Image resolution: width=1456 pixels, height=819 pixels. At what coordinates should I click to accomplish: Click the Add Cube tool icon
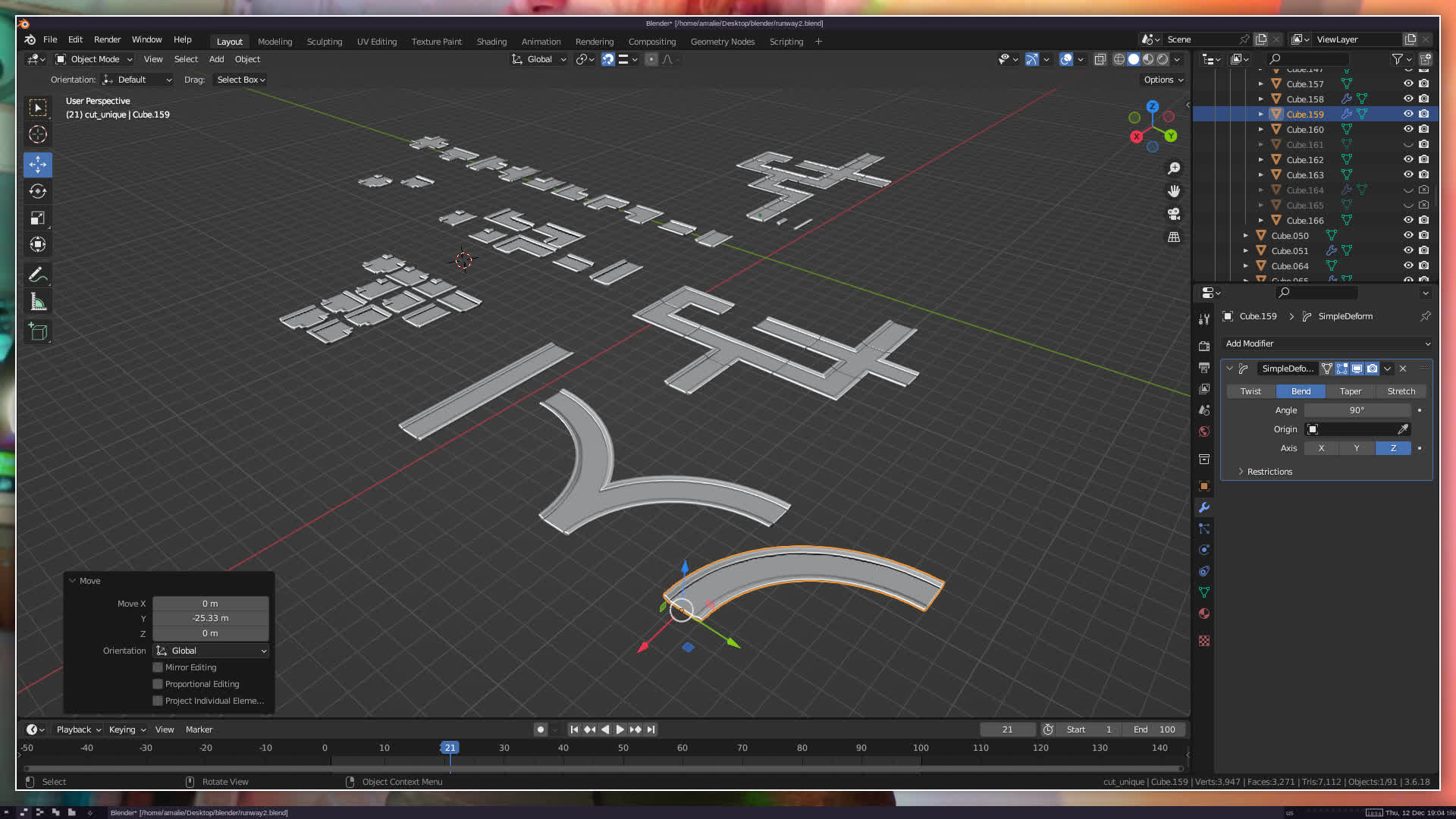coord(38,331)
